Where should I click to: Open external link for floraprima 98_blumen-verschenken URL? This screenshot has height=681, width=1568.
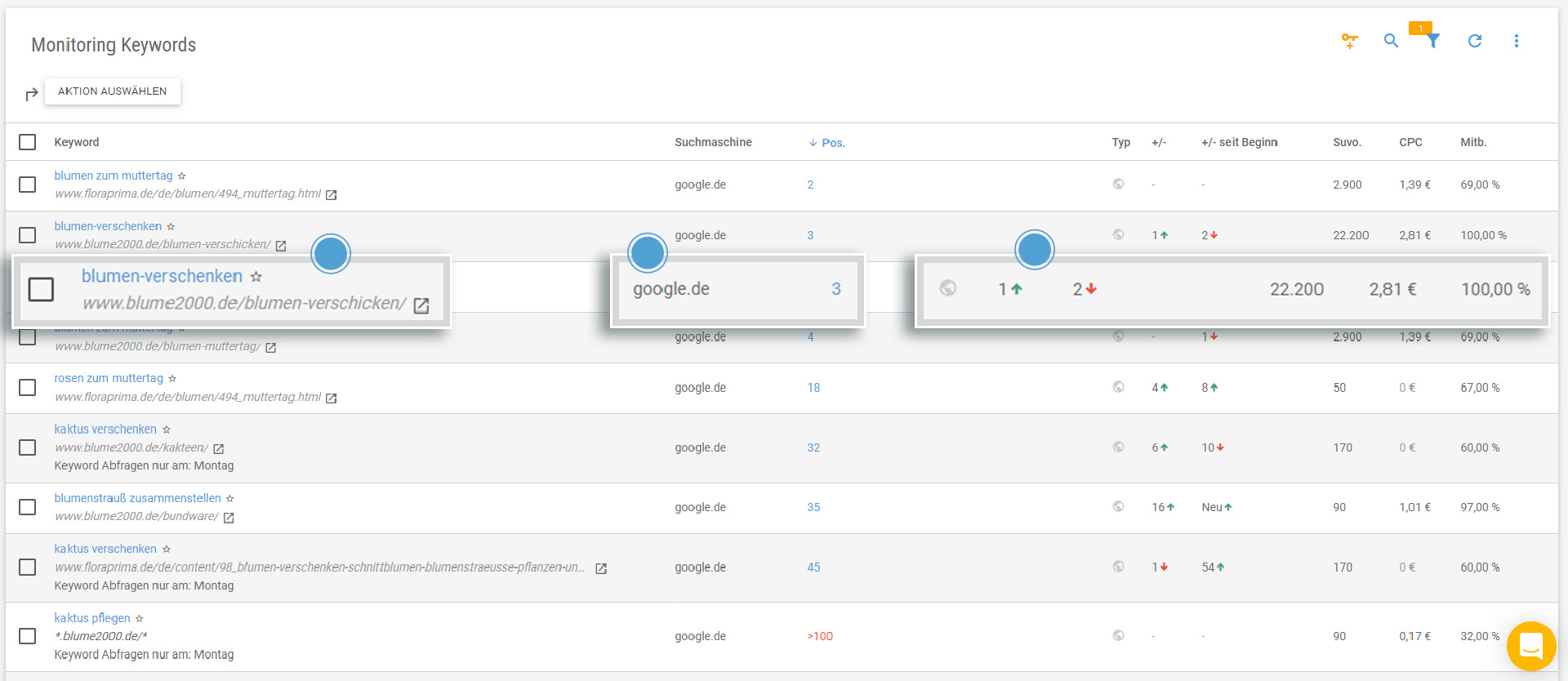pyautogui.click(x=601, y=568)
